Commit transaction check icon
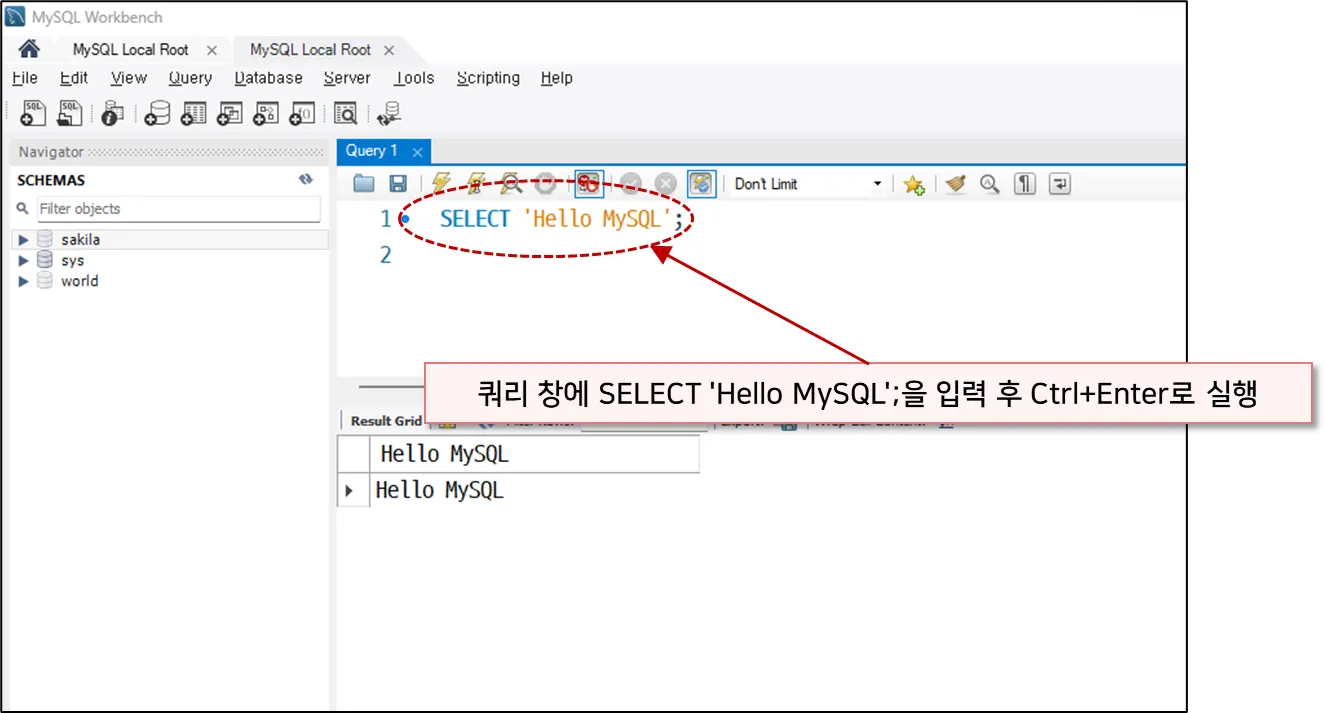The width and height of the screenshot is (1326, 713). [x=631, y=184]
